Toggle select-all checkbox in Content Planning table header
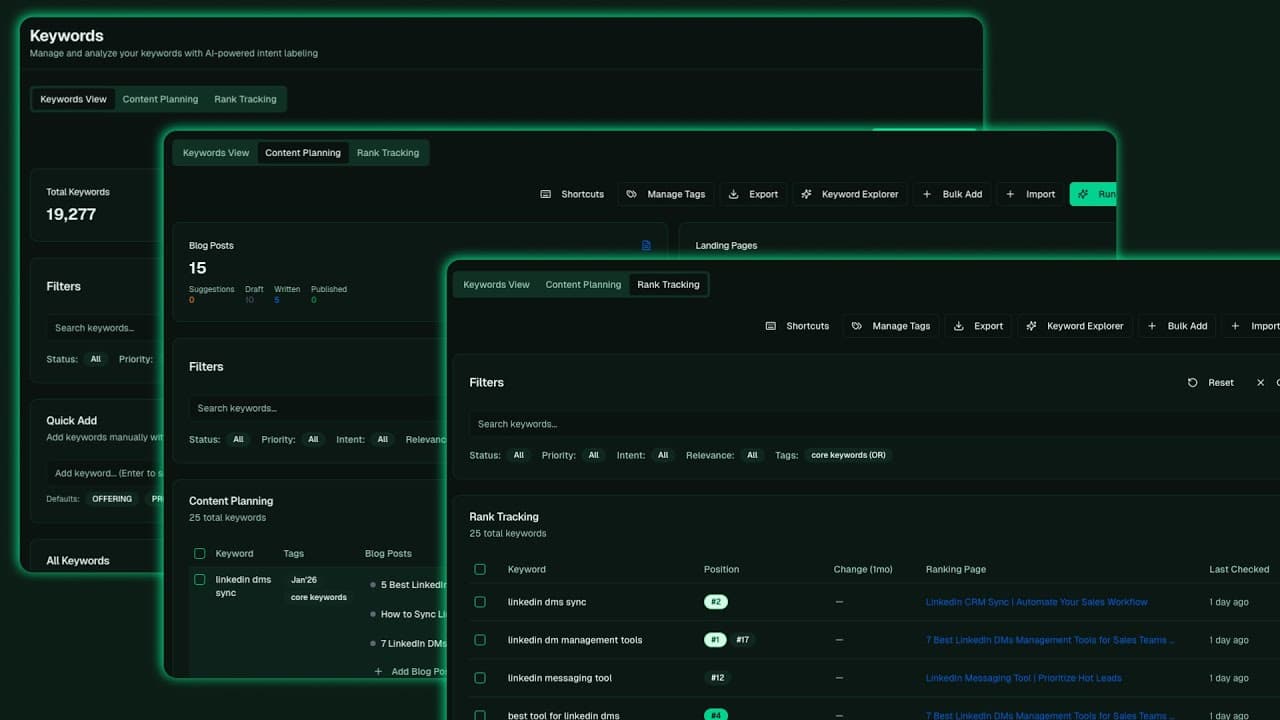The height and width of the screenshot is (720, 1280). click(200, 553)
